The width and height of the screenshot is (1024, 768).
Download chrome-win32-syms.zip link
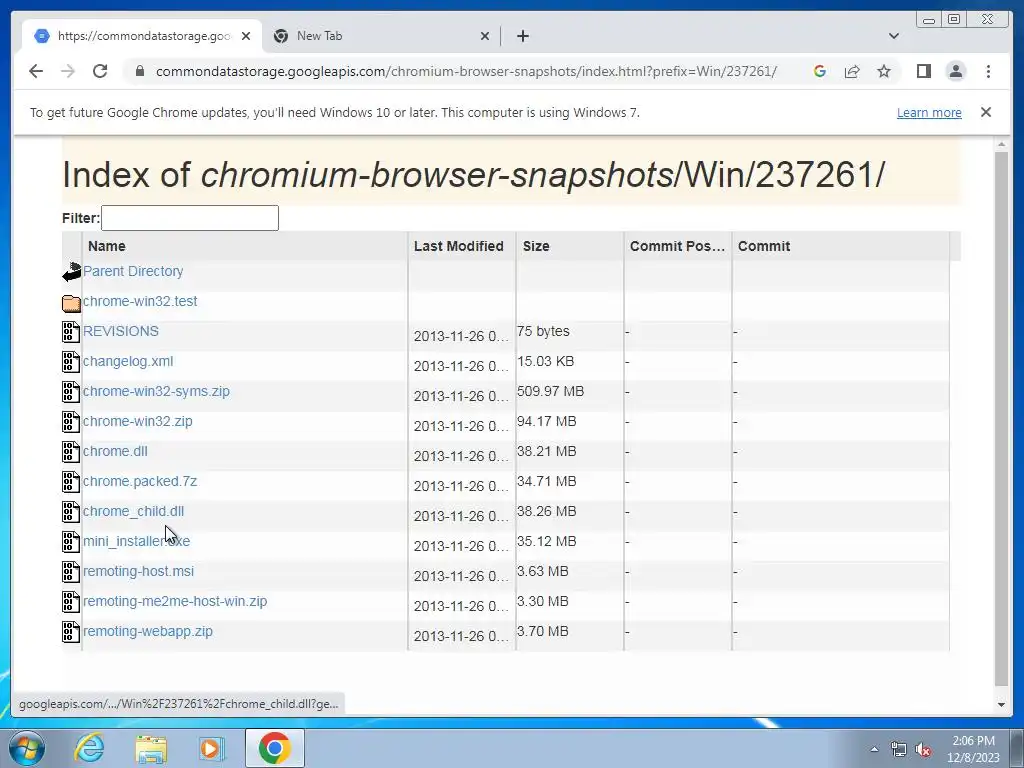(156, 391)
